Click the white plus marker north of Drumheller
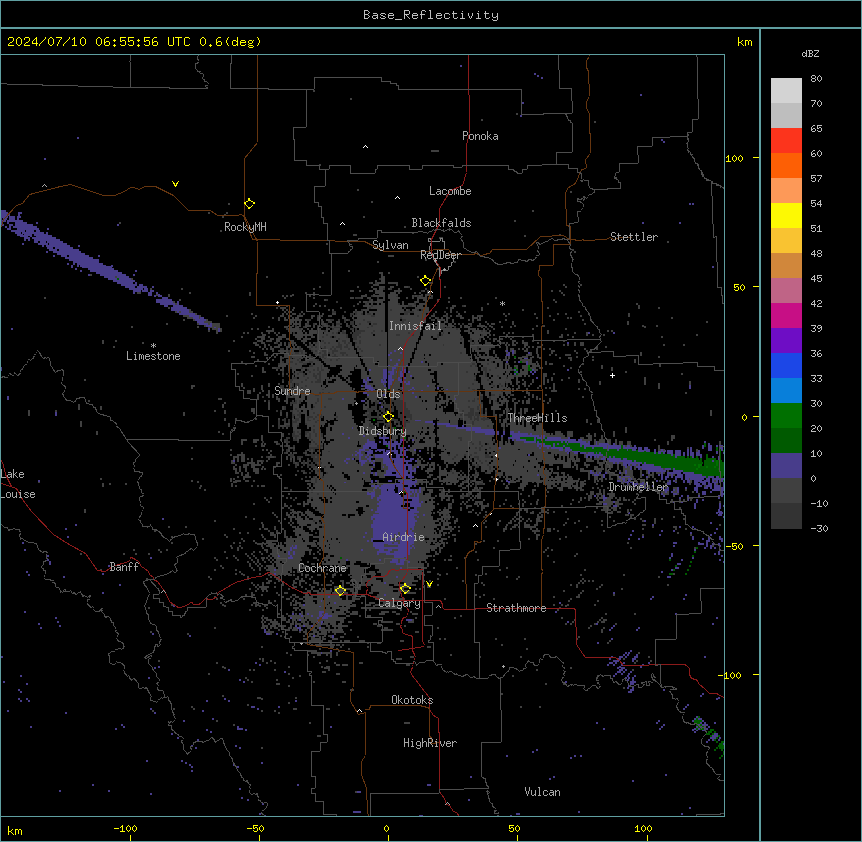 (x=612, y=375)
